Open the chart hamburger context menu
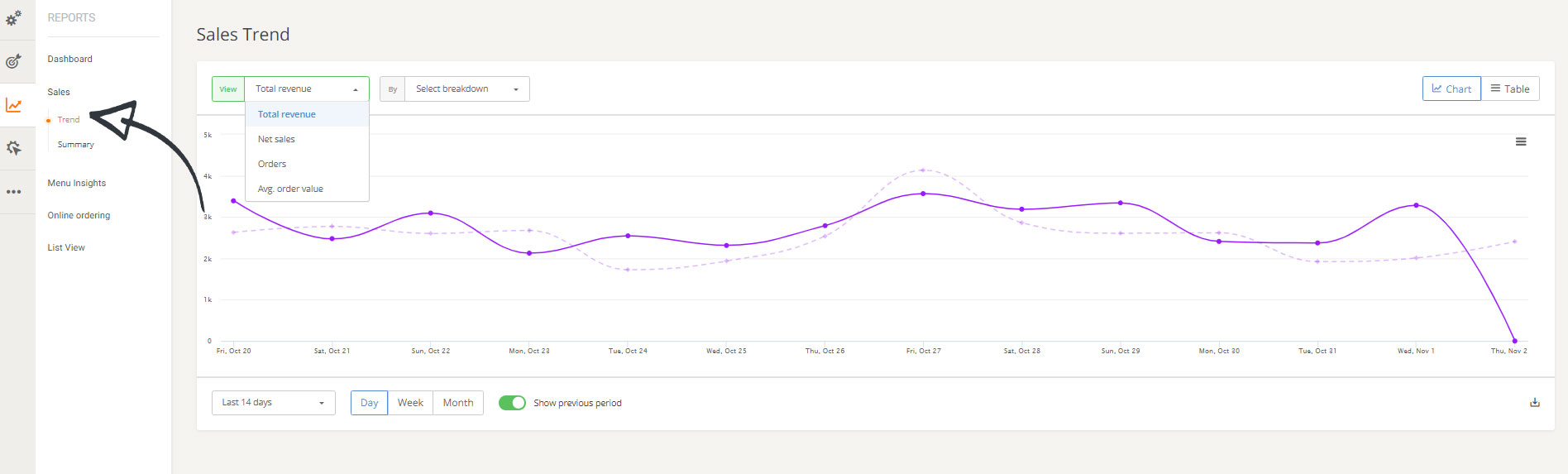Image resolution: width=1568 pixels, height=474 pixels. click(x=1520, y=142)
